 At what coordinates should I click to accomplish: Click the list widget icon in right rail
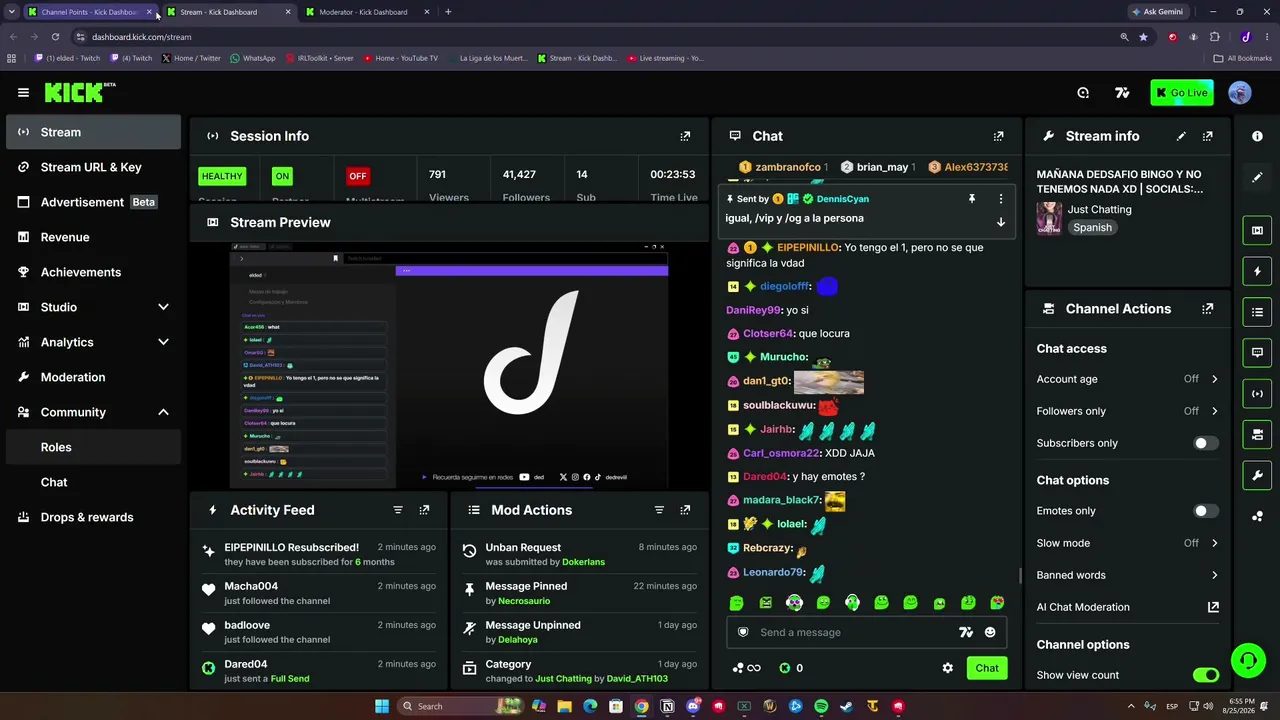(1257, 312)
